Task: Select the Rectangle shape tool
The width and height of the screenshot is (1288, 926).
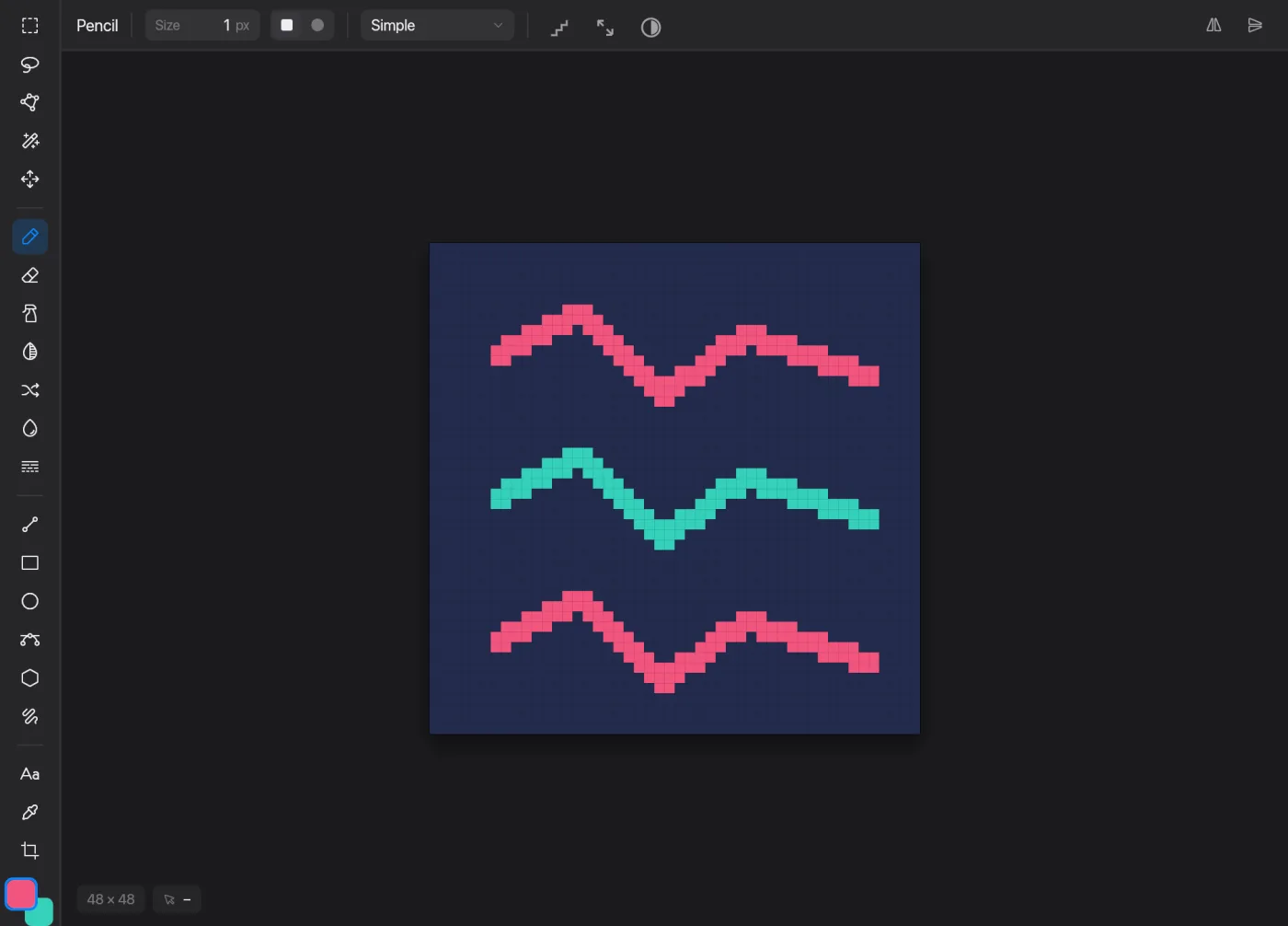Action: click(29, 562)
